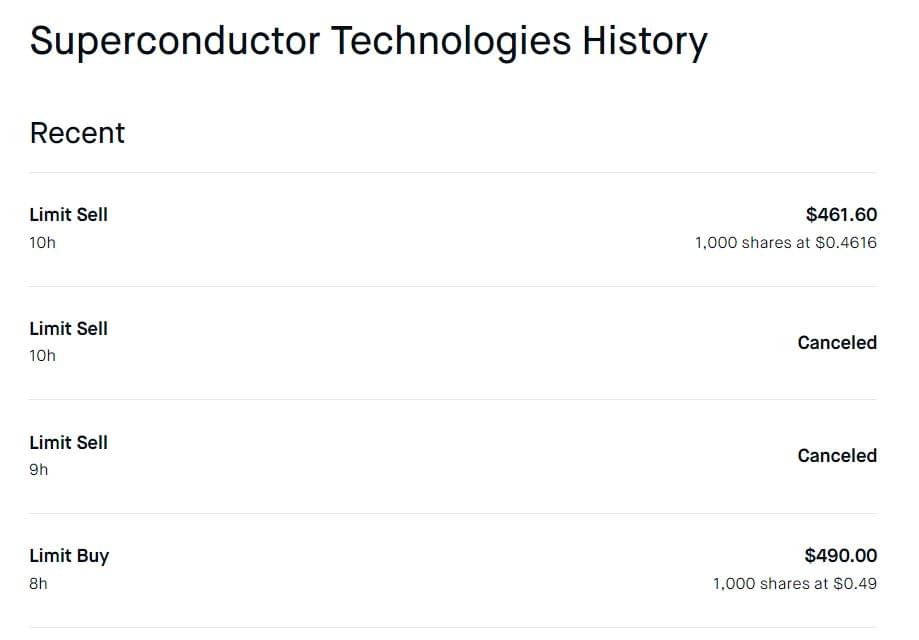
Task: Click the "1,000 shares at $0.4616" detail text
Action: (x=785, y=243)
